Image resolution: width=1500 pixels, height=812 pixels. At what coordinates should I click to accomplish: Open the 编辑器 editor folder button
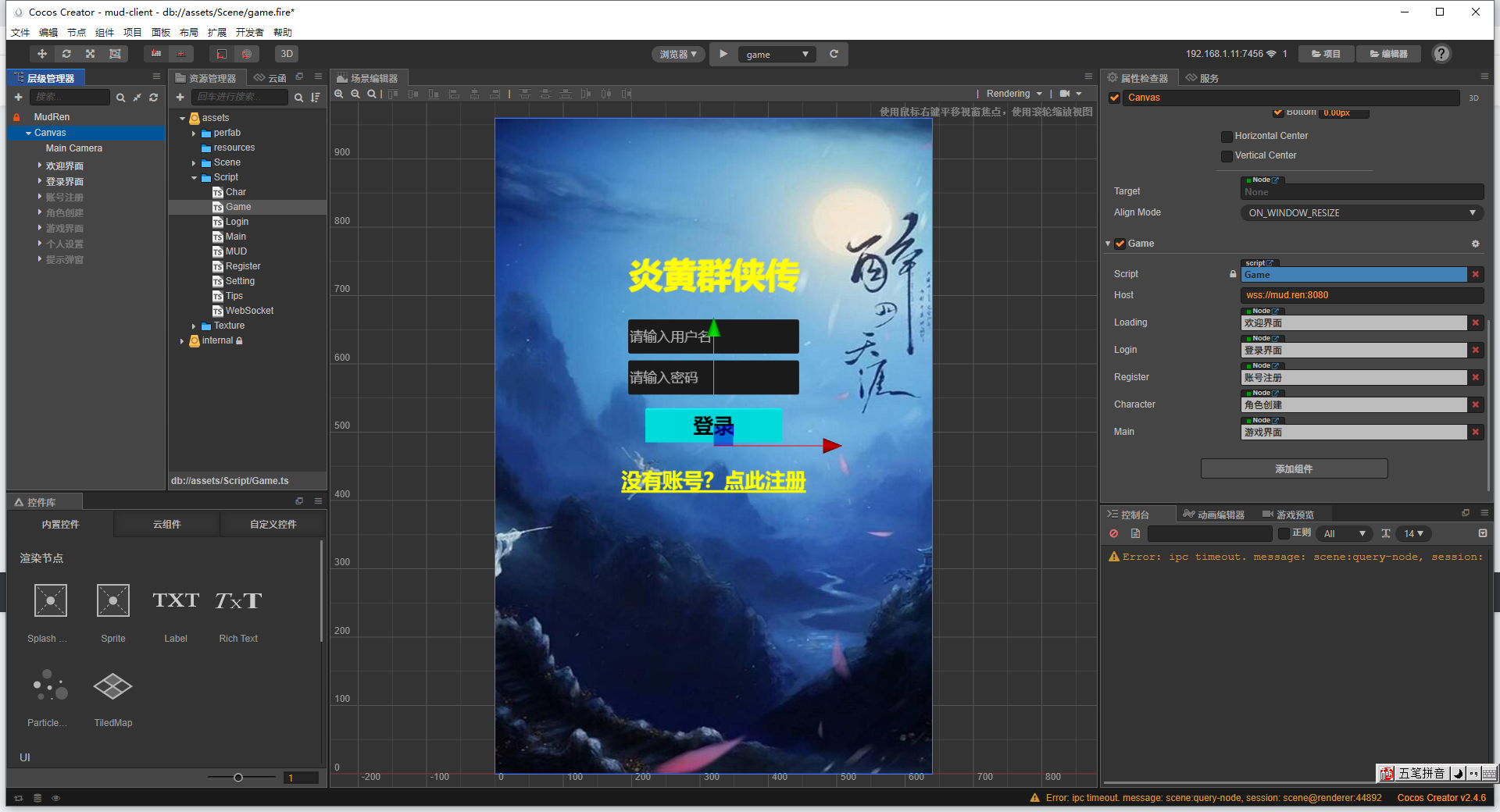pyautogui.click(x=1389, y=54)
